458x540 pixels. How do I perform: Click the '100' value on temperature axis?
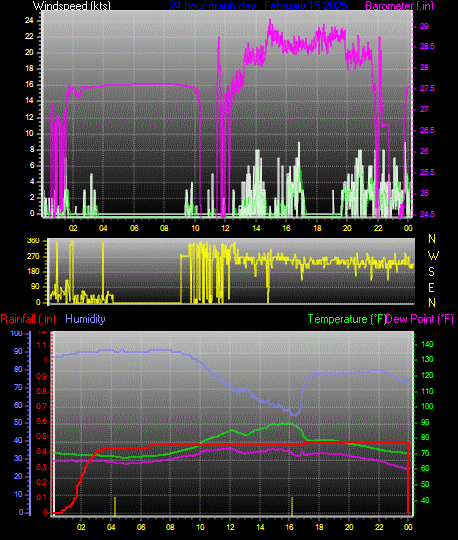pos(427,406)
